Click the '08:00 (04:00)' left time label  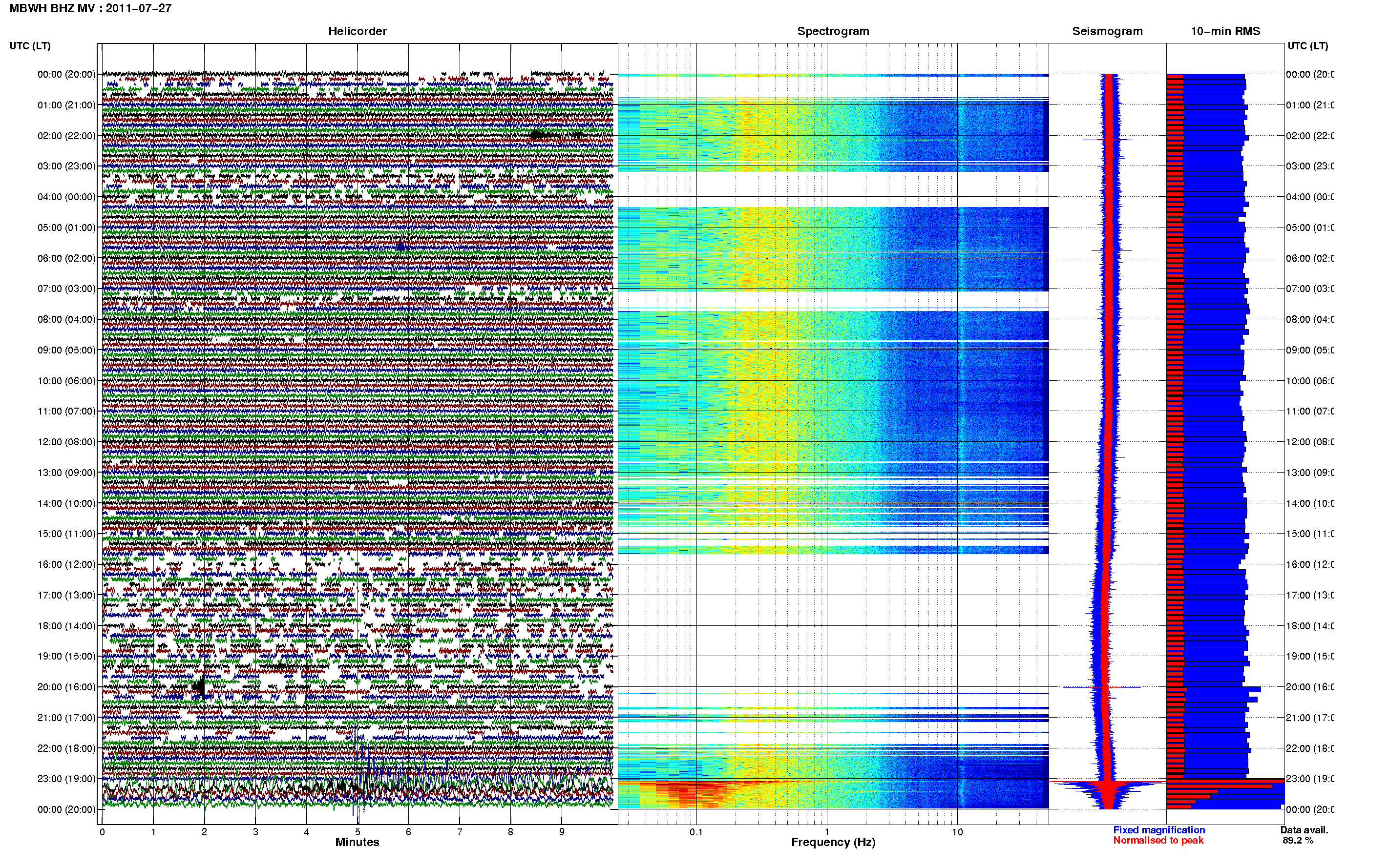pyautogui.click(x=66, y=319)
